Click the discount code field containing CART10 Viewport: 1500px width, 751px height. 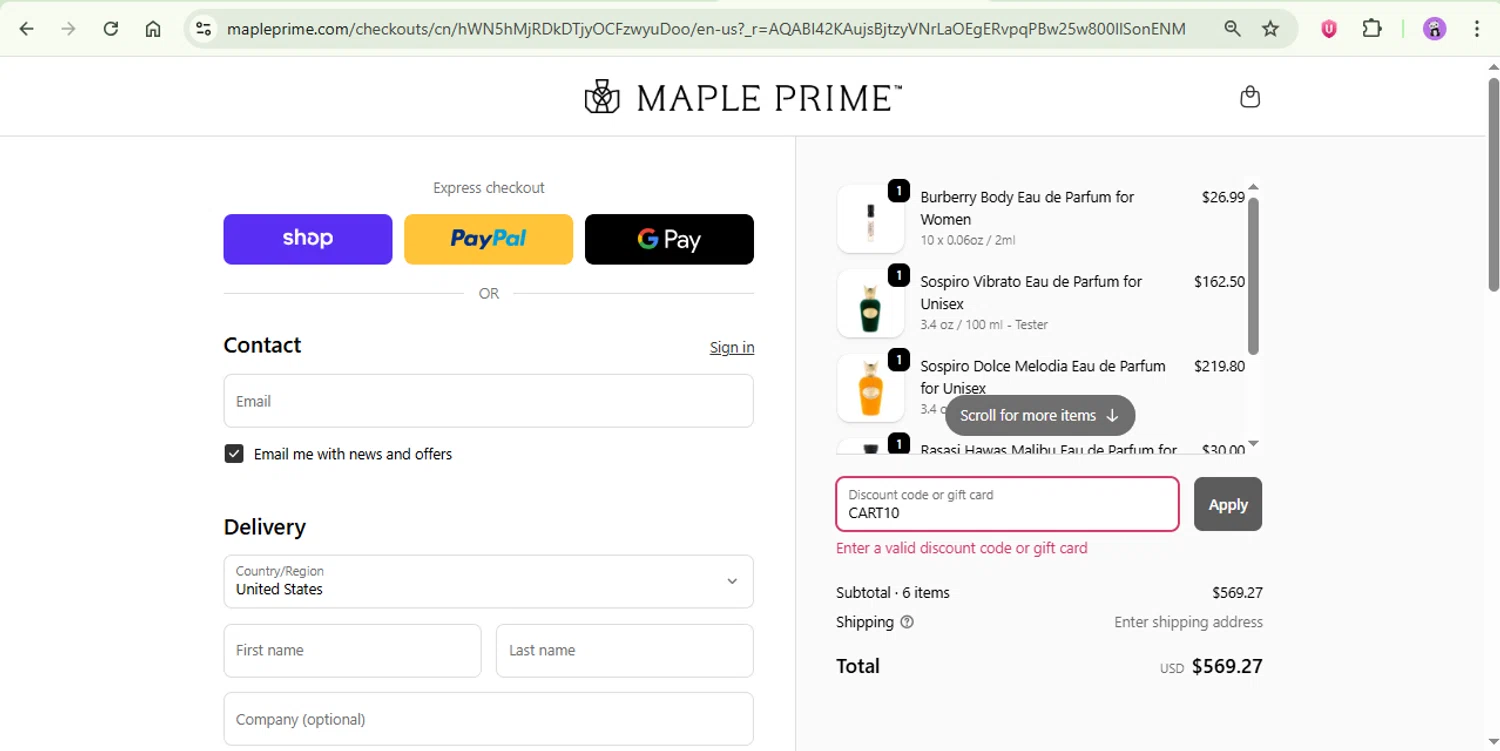(1007, 504)
